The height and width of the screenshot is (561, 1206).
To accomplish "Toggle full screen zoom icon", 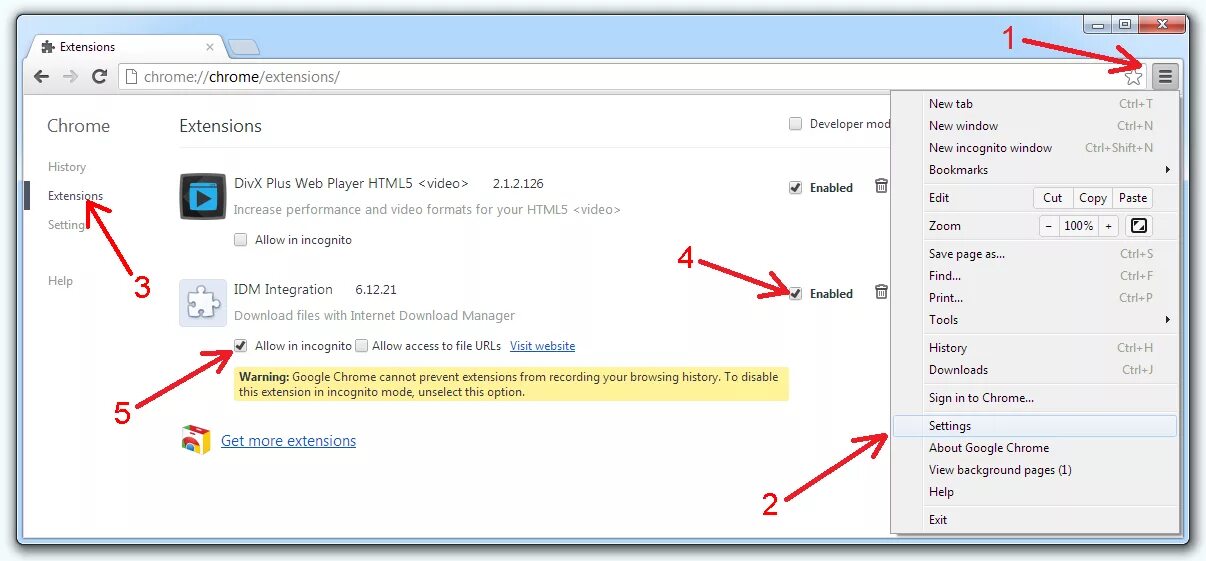I will click(x=1138, y=226).
